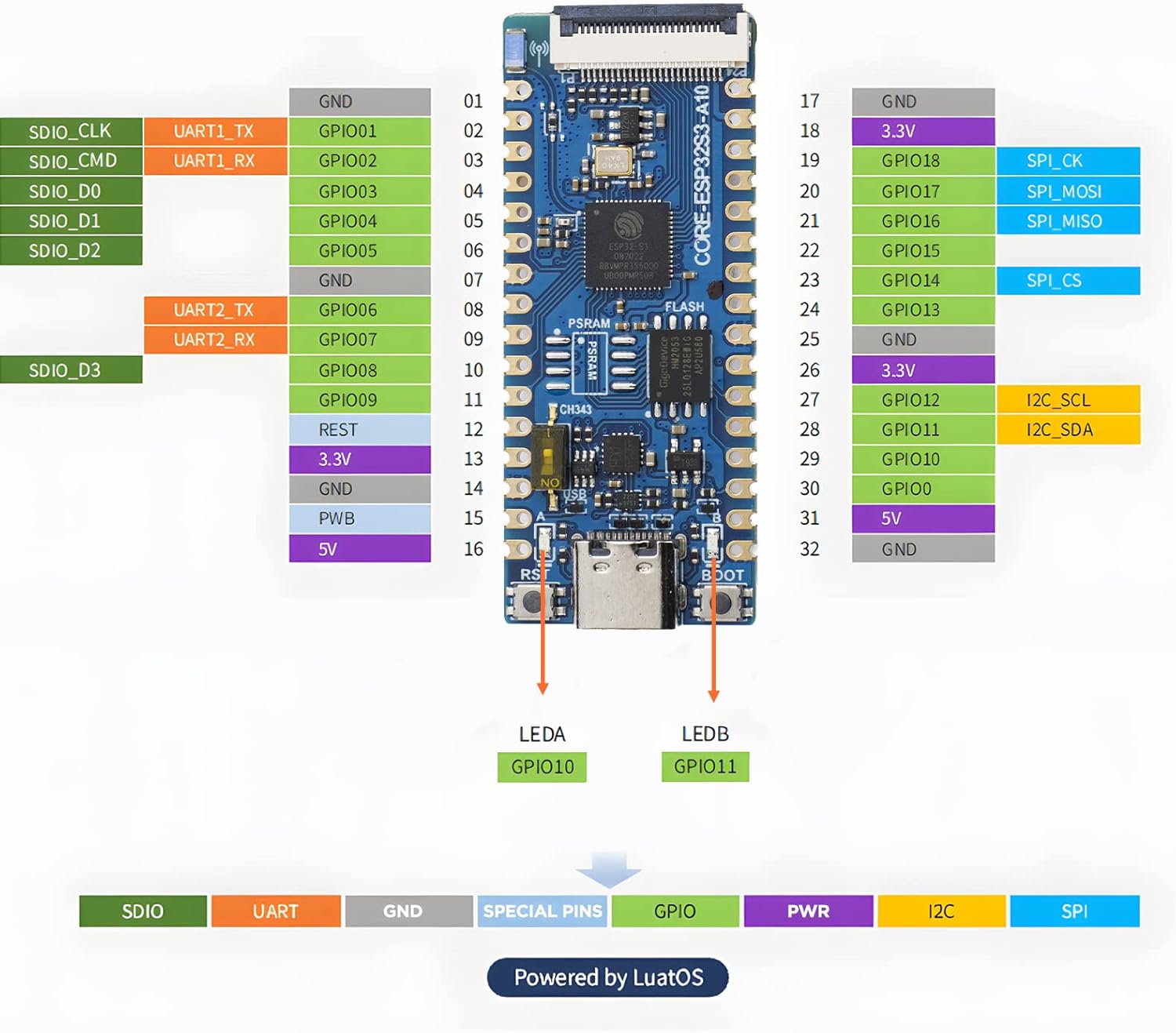Click the GPIO09 label
This screenshot has width=1176, height=1033.
[x=360, y=399]
